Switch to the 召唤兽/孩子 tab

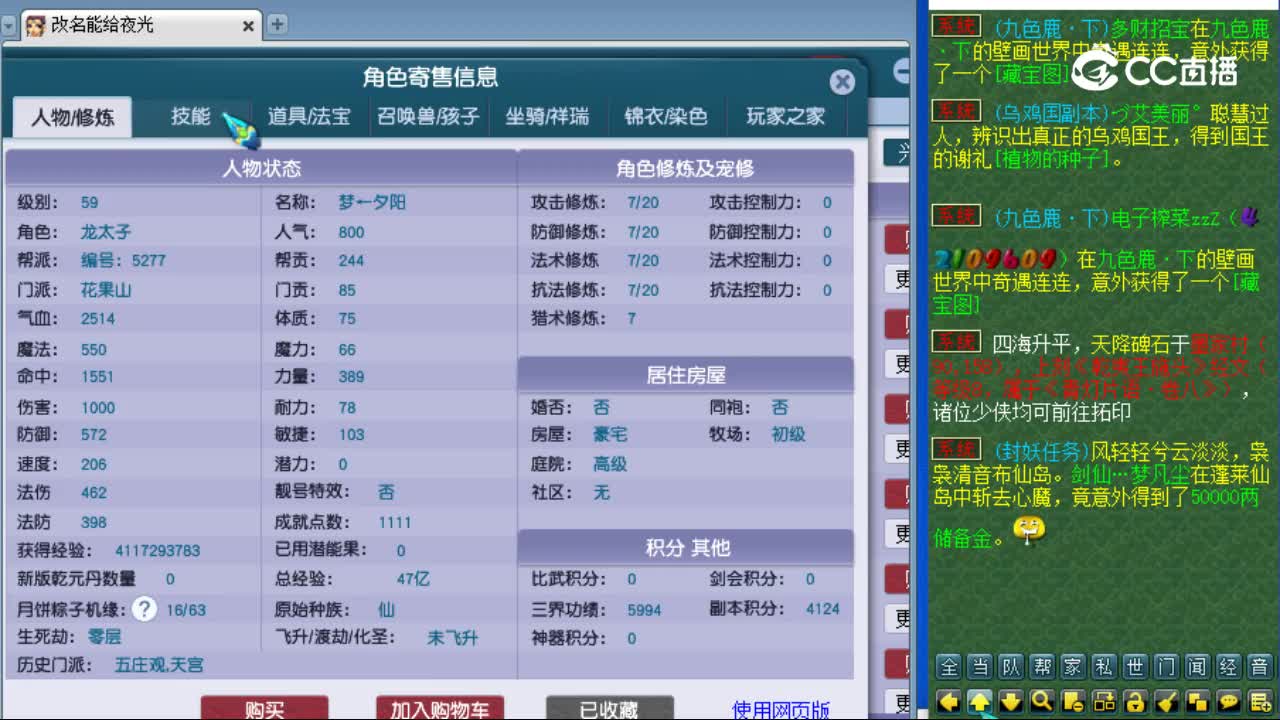coord(429,117)
